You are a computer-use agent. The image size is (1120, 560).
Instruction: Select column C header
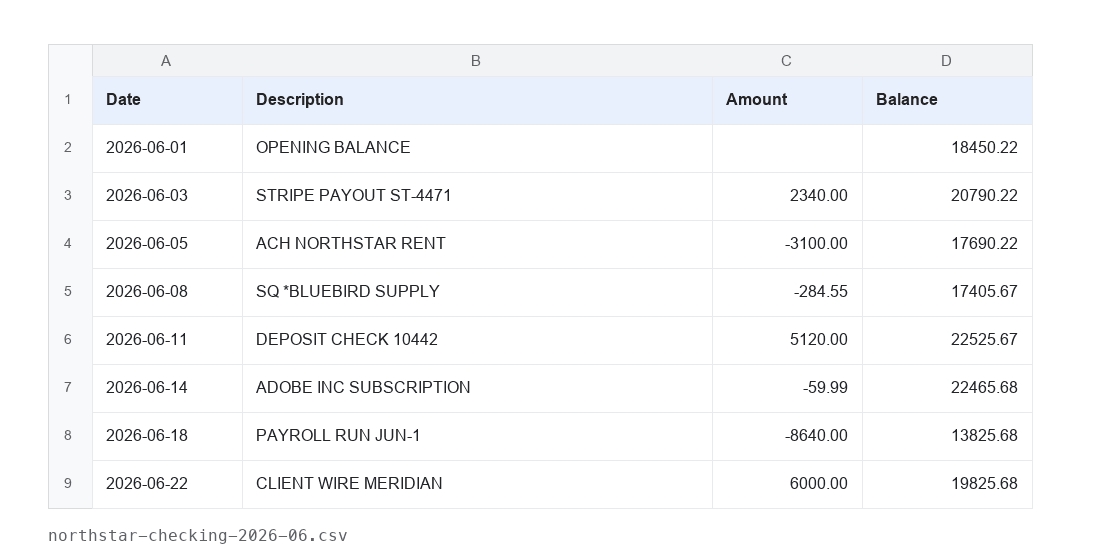787,61
